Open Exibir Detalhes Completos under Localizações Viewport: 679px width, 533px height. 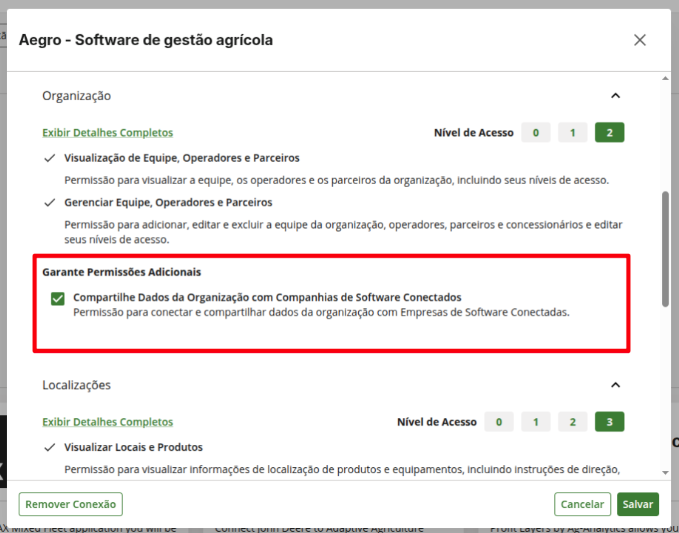tap(107, 422)
